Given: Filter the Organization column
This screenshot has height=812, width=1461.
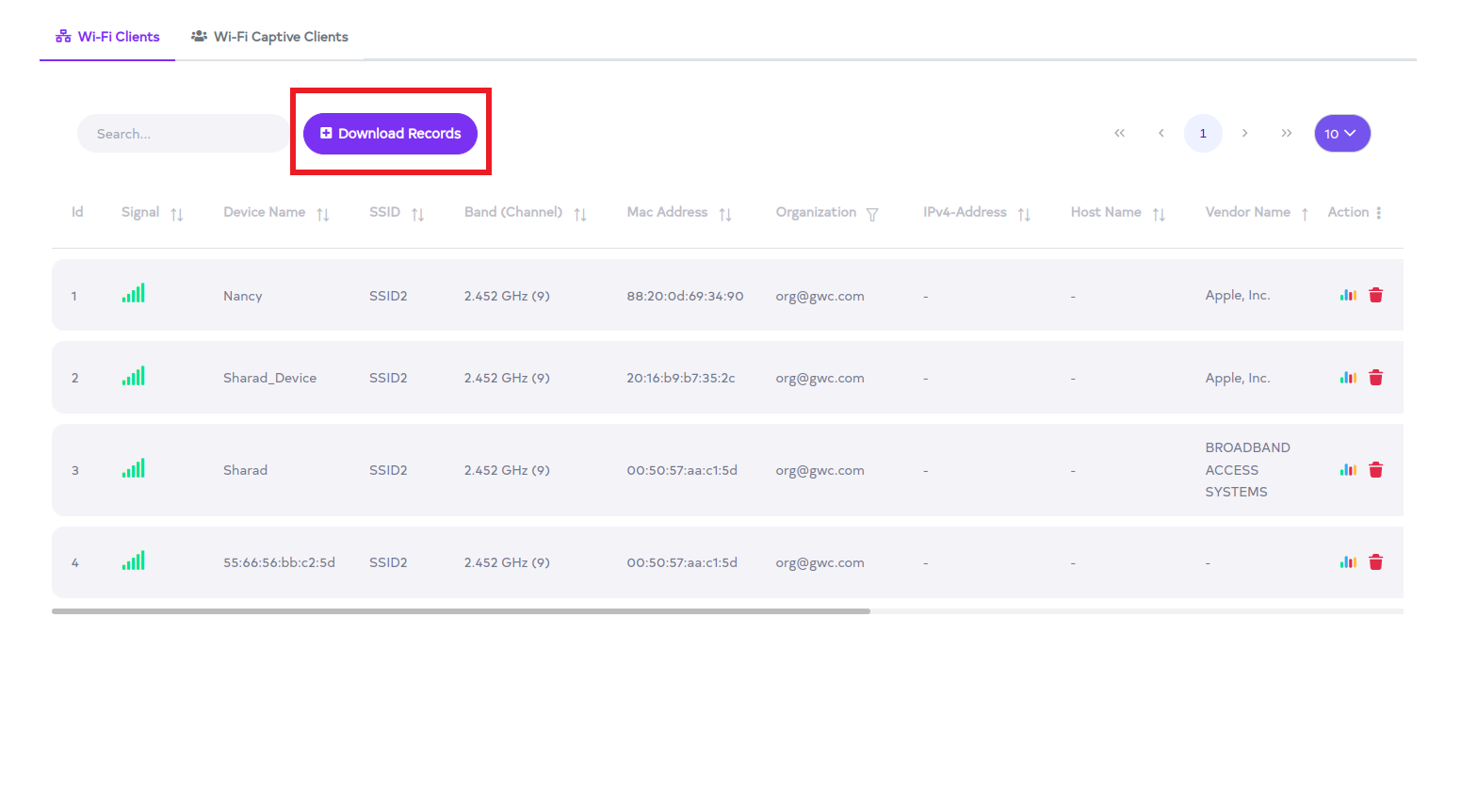Looking at the screenshot, I should 872,214.
